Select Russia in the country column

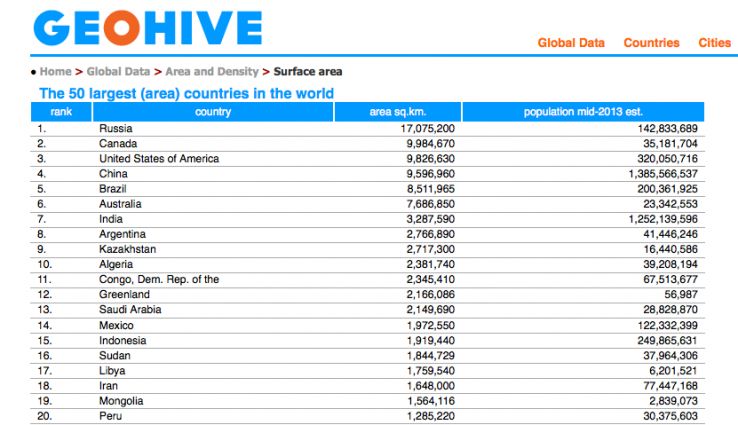pos(116,129)
